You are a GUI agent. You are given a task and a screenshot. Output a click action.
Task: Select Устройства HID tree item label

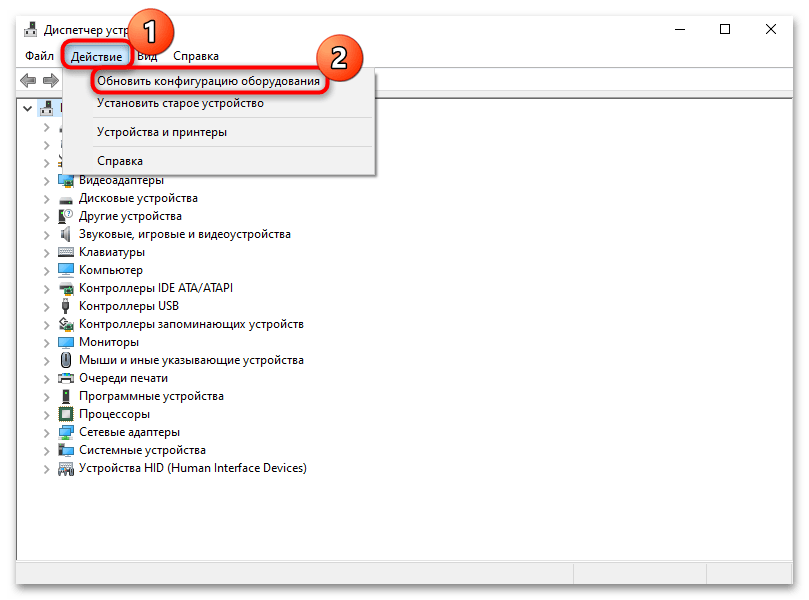point(192,468)
